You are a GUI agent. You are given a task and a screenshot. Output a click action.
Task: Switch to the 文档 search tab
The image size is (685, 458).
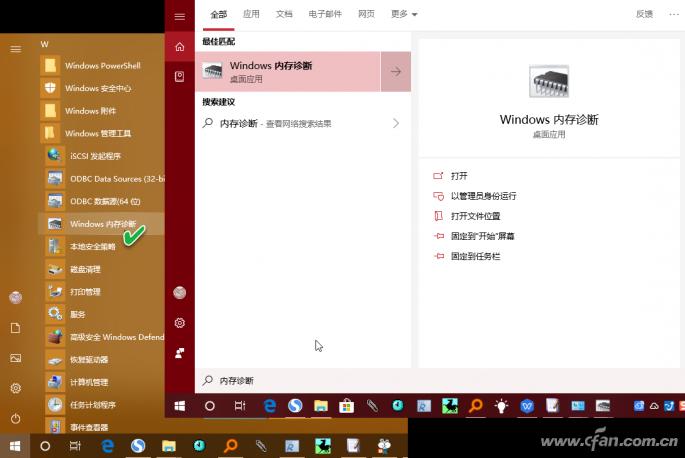pos(284,14)
